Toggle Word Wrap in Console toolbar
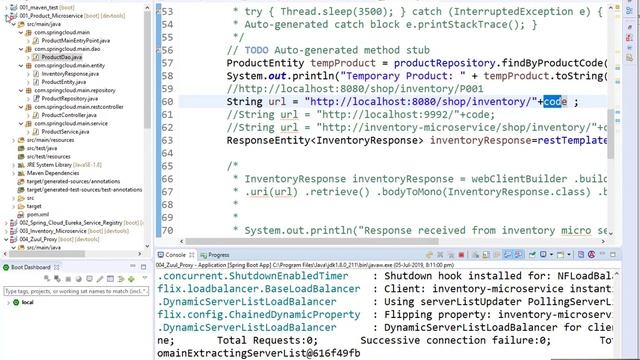The width and height of the screenshot is (640, 360). pyautogui.click(x=496, y=255)
